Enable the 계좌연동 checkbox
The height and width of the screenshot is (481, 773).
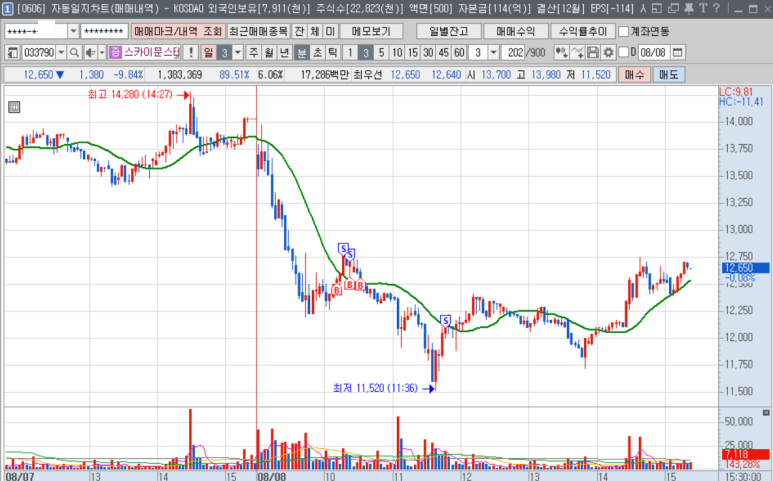(x=624, y=31)
